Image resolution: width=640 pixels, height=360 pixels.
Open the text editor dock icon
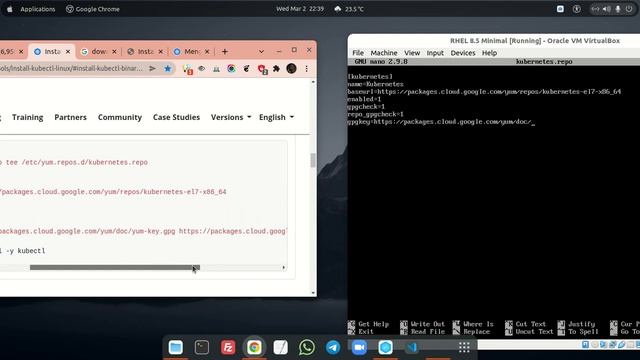click(x=280, y=347)
